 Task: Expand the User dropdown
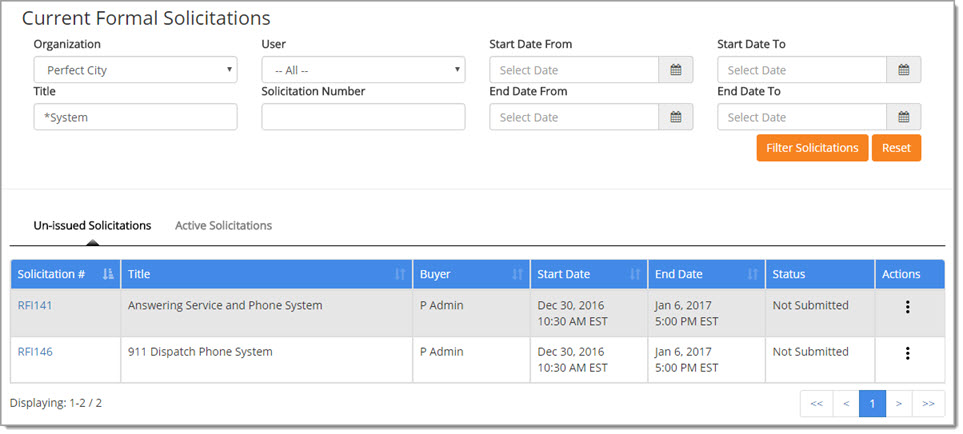363,70
